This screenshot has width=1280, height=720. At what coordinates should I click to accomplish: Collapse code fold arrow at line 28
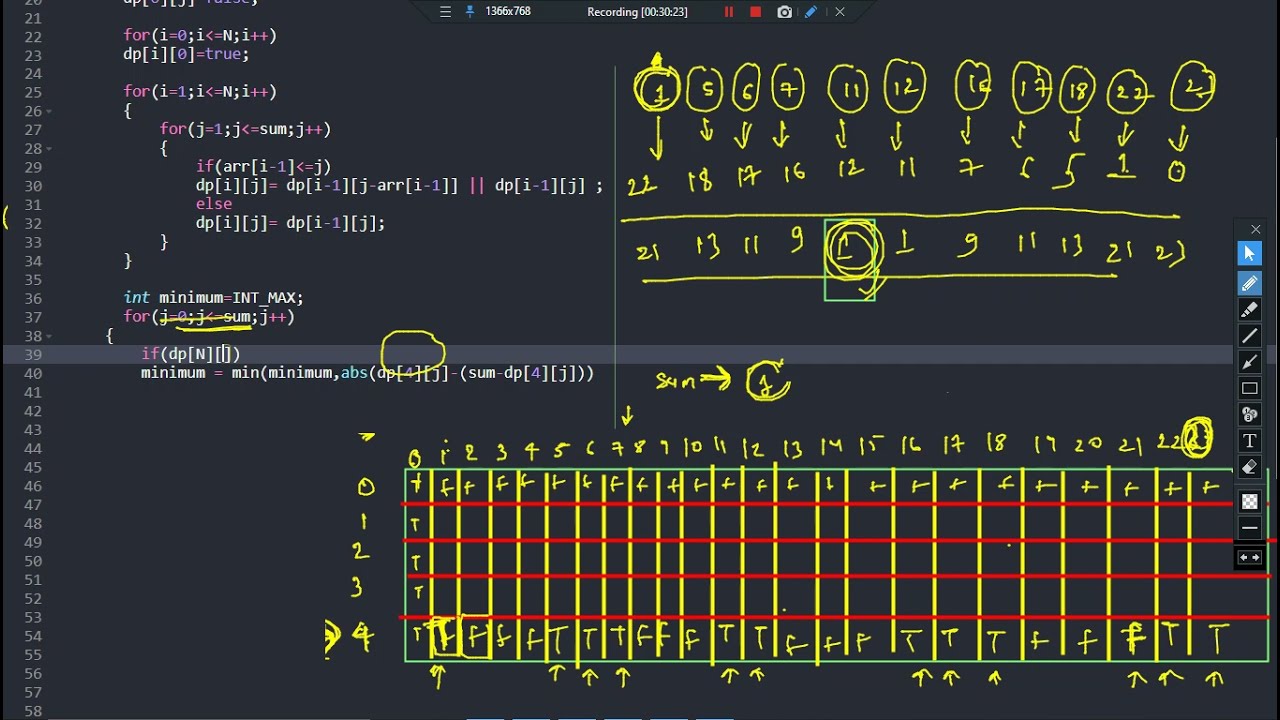(x=49, y=149)
